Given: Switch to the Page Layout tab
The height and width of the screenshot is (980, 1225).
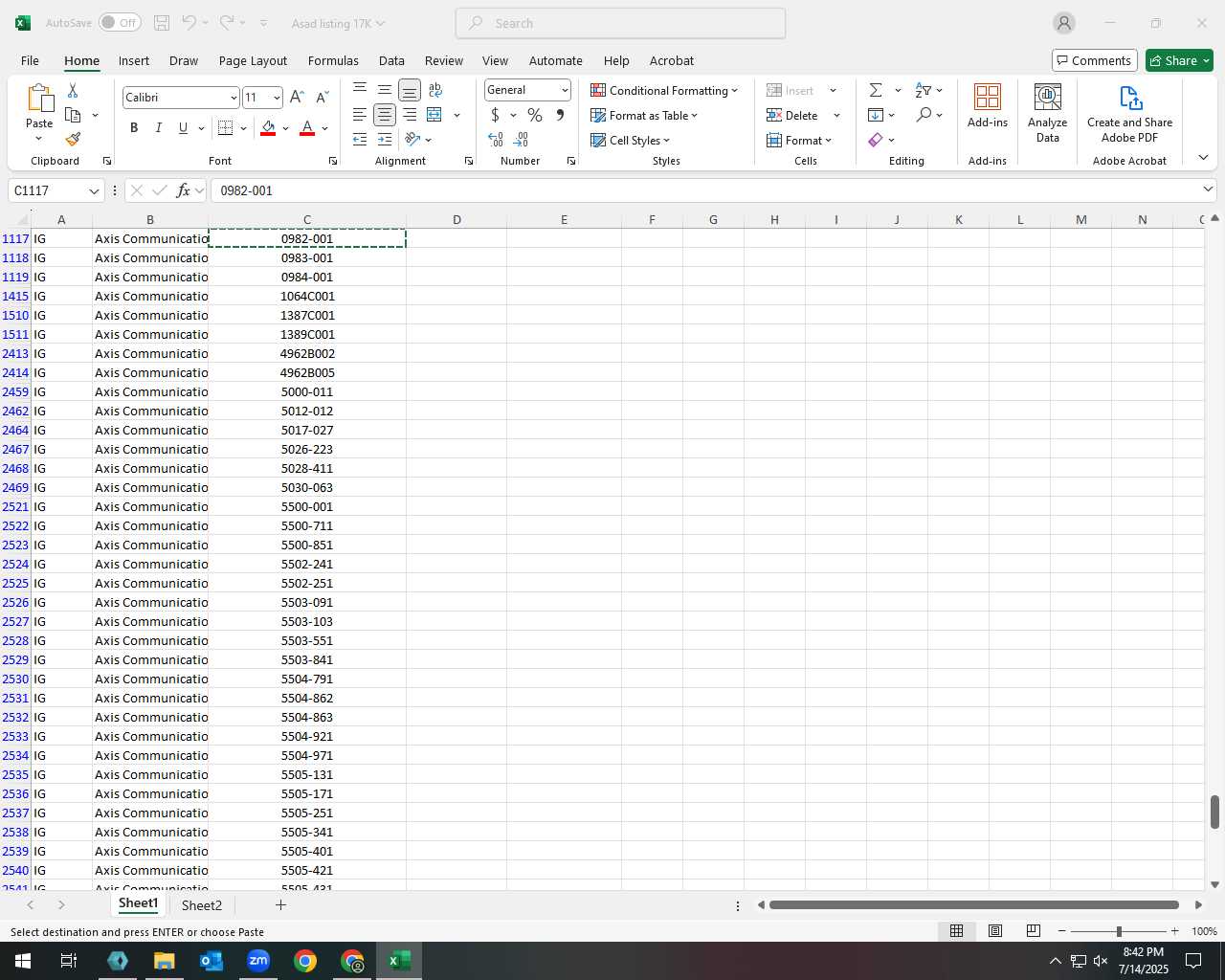Looking at the screenshot, I should [253, 60].
